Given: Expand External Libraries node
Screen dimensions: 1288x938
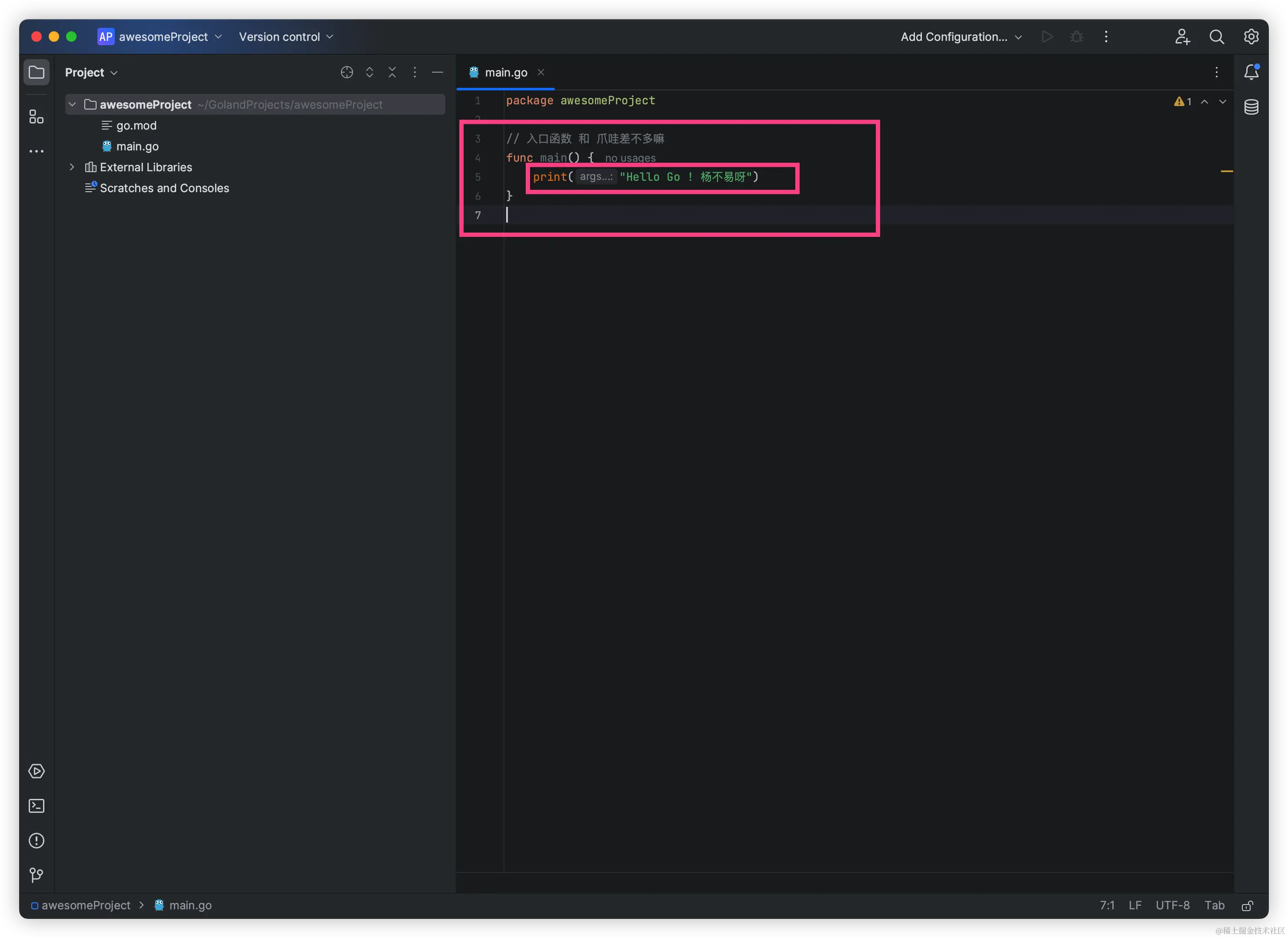Looking at the screenshot, I should pyautogui.click(x=72, y=167).
